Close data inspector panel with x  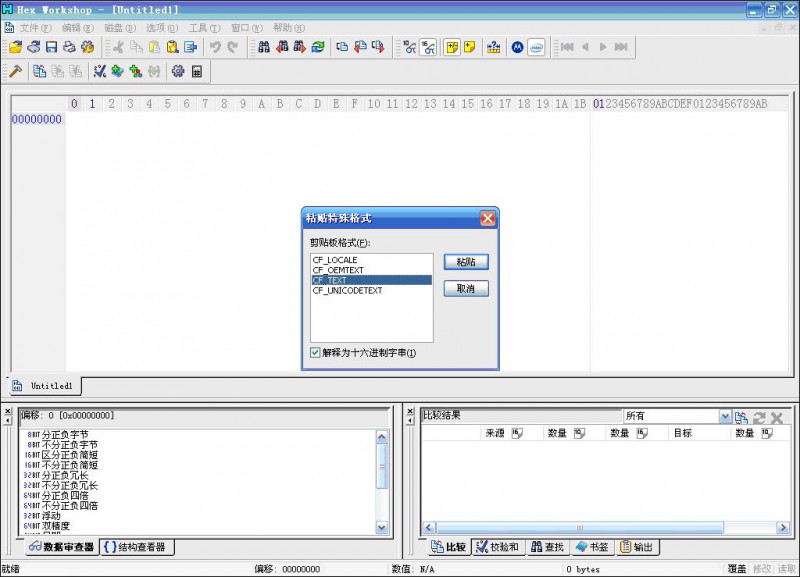(7, 411)
